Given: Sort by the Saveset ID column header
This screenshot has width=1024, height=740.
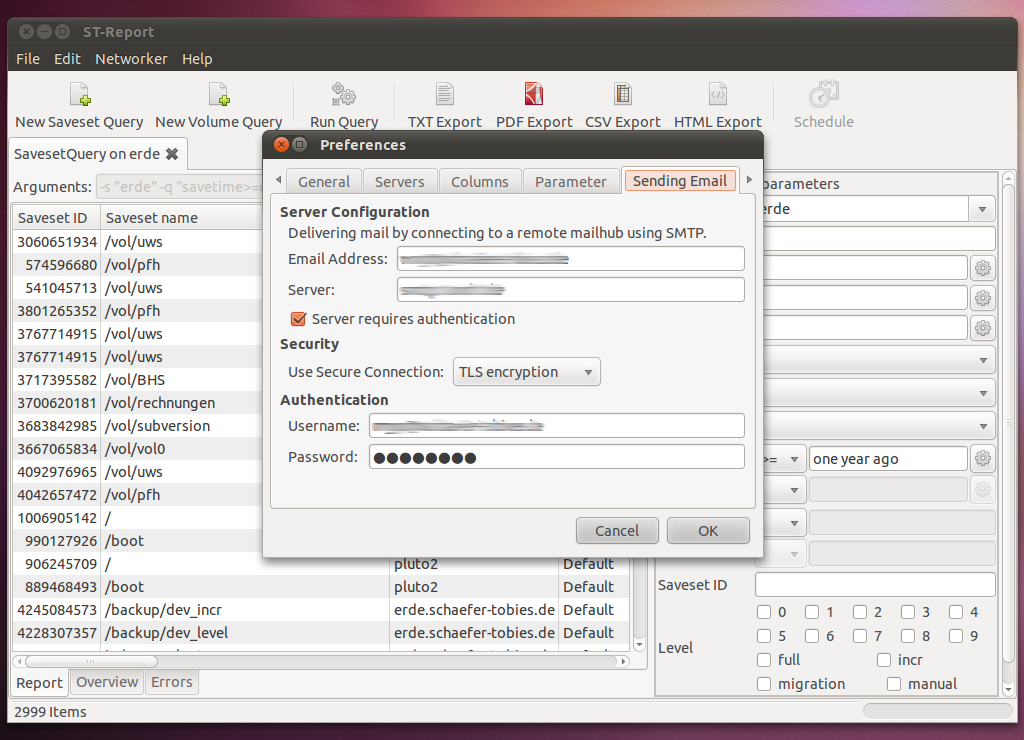Looking at the screenshot, I should 56,217.
